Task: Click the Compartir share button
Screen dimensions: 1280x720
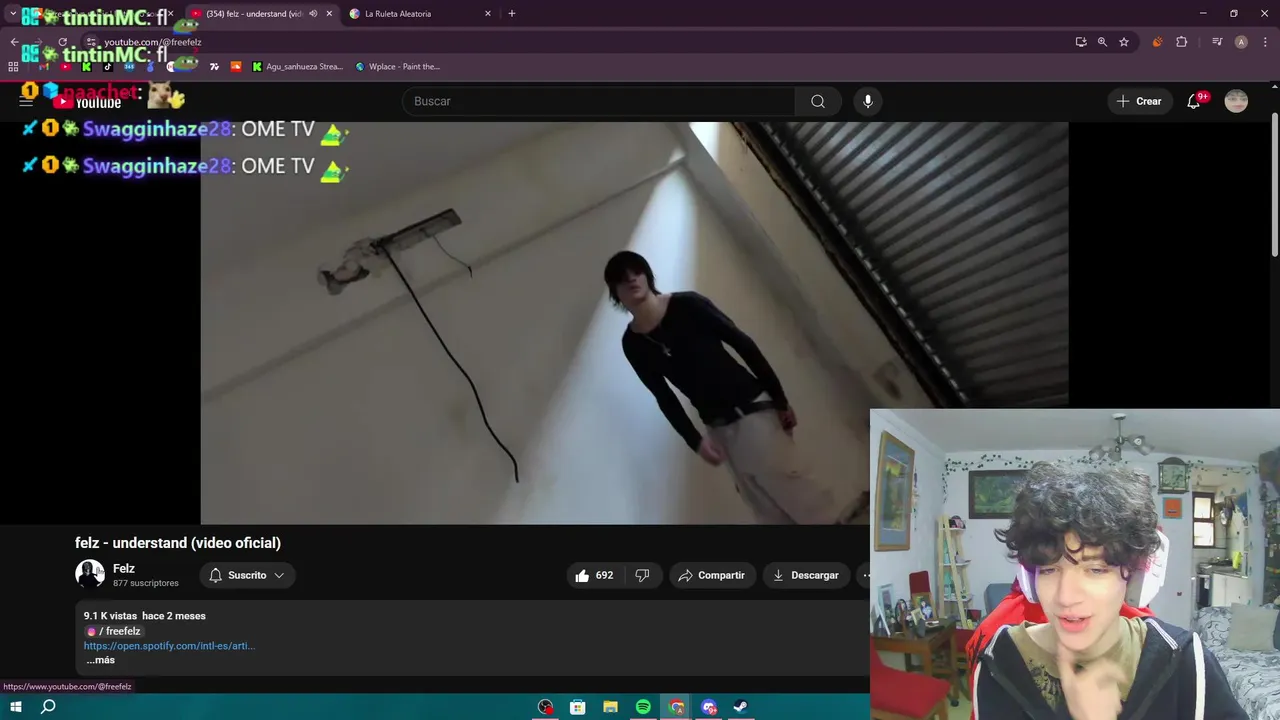Action: (711, 575)
